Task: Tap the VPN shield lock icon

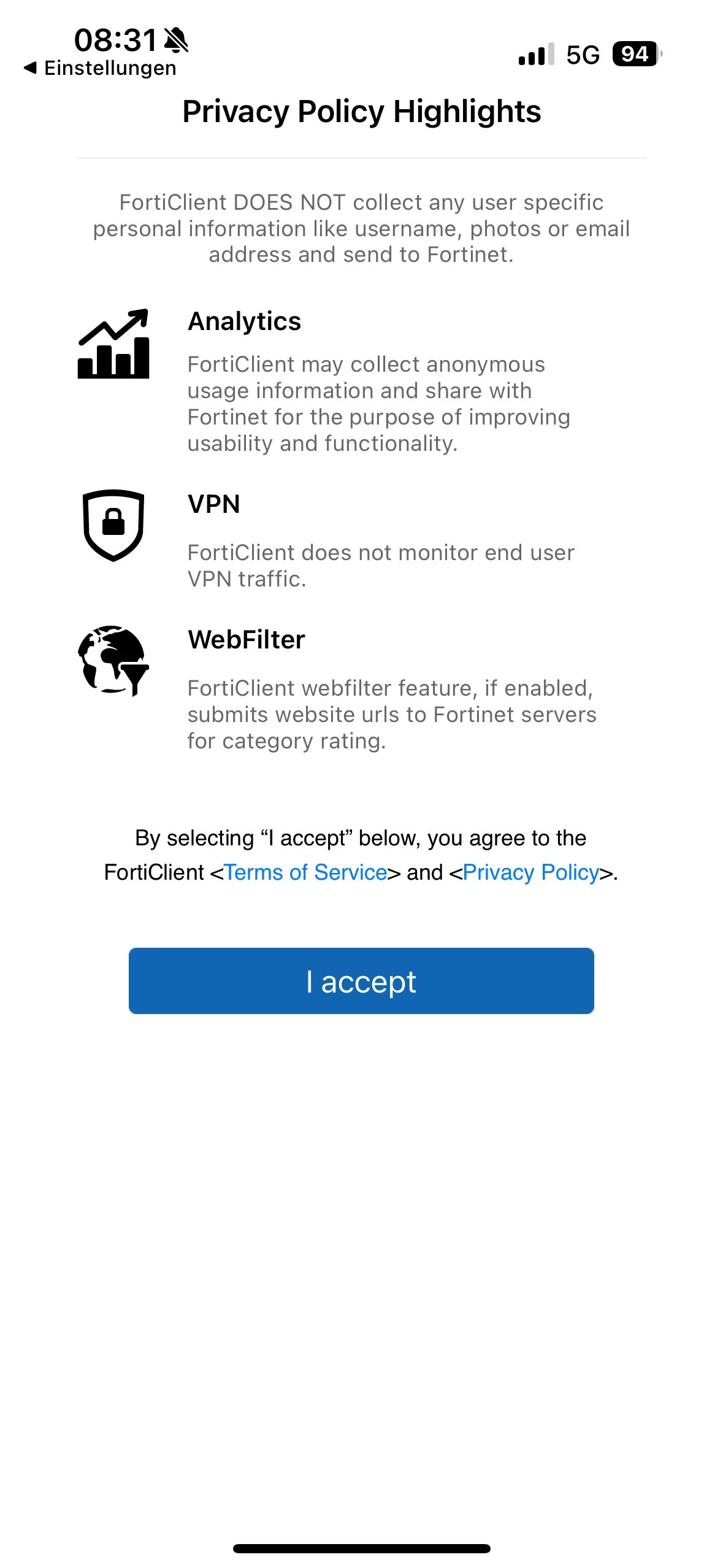Action: pyautogui.click(x=113, y=525)
